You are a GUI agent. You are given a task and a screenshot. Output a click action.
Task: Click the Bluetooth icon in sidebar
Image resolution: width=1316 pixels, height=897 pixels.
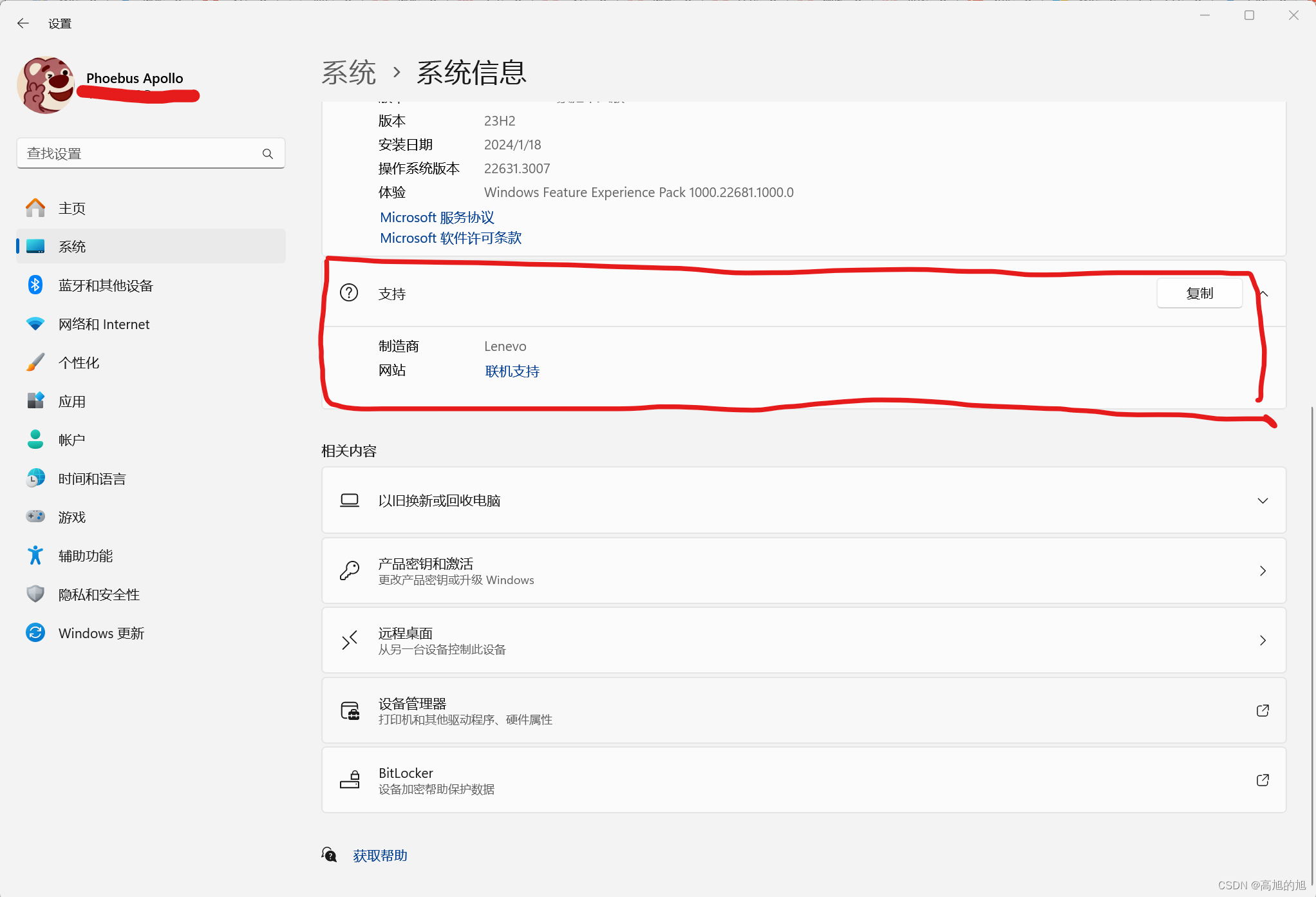35,285
